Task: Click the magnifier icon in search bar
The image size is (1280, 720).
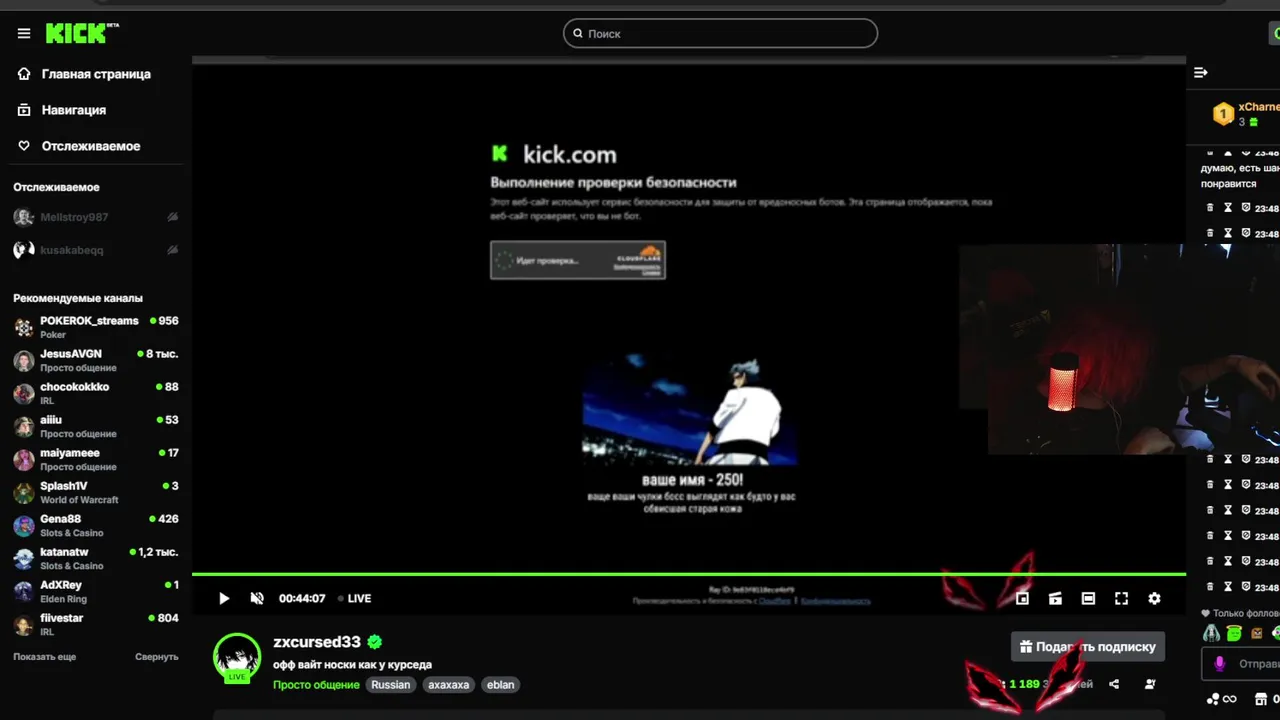Action: click(x=577, y=33)
